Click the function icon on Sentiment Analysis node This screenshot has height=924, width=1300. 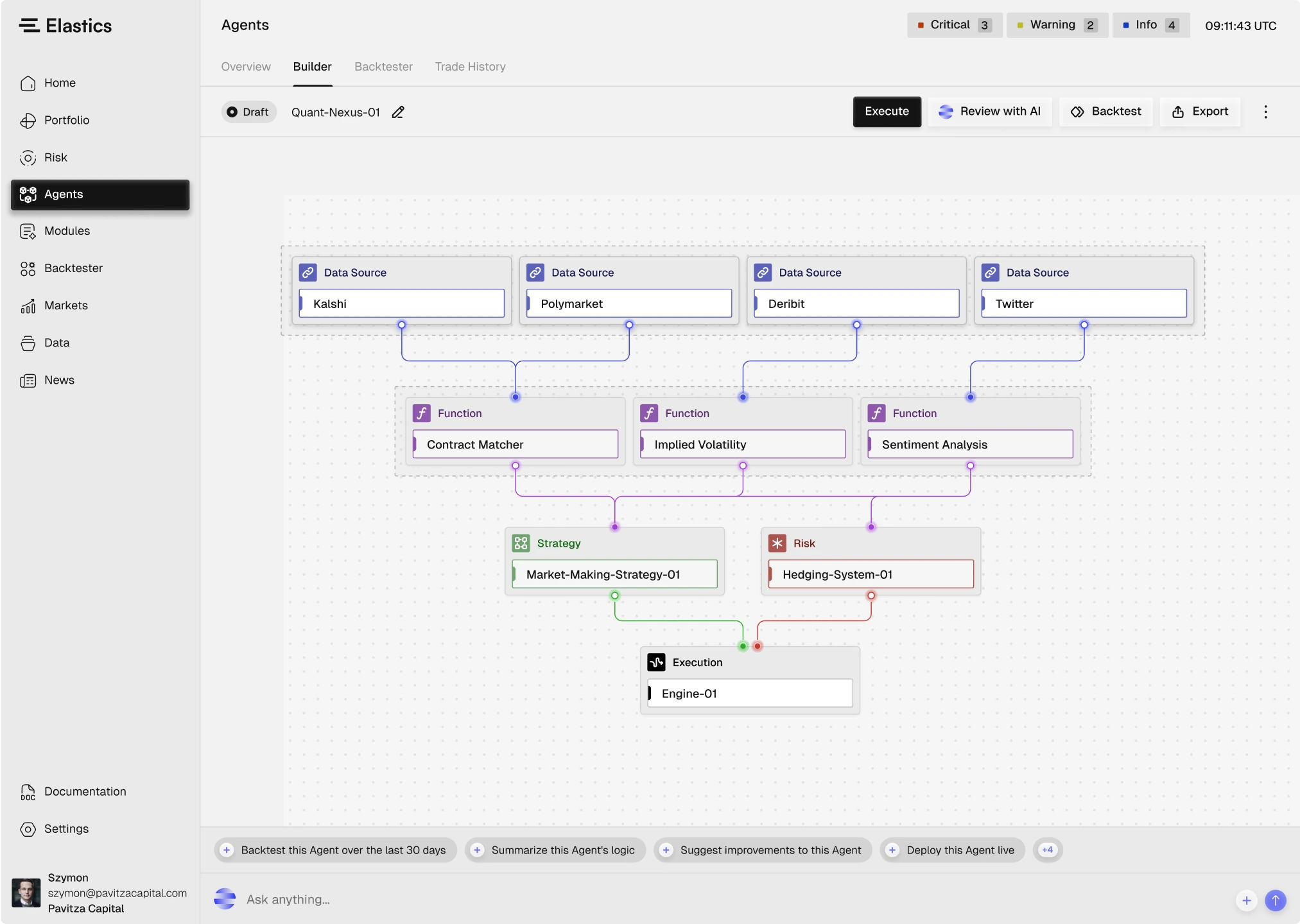pyautogui.click(x=877, y=413)
